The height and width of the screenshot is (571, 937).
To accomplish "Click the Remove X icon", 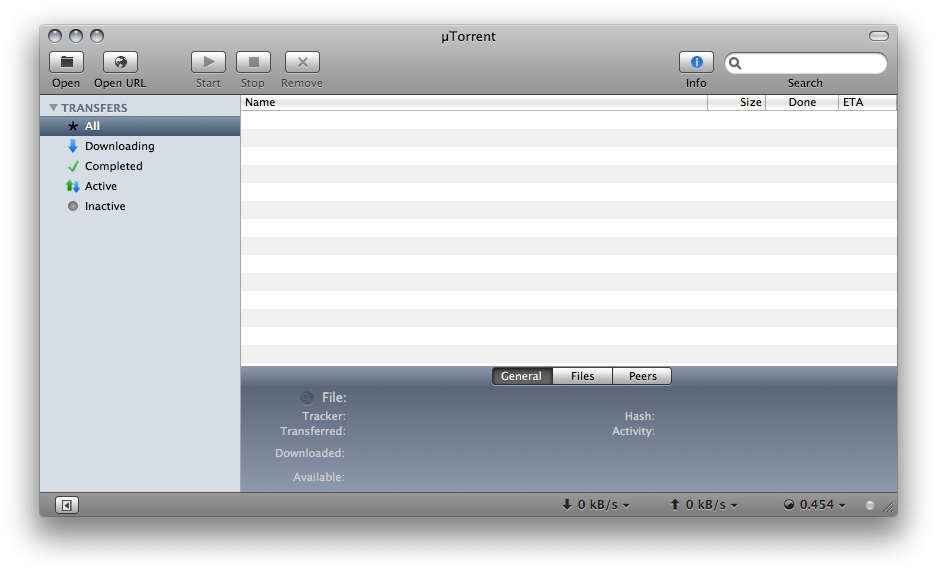I will coord(302,62).
